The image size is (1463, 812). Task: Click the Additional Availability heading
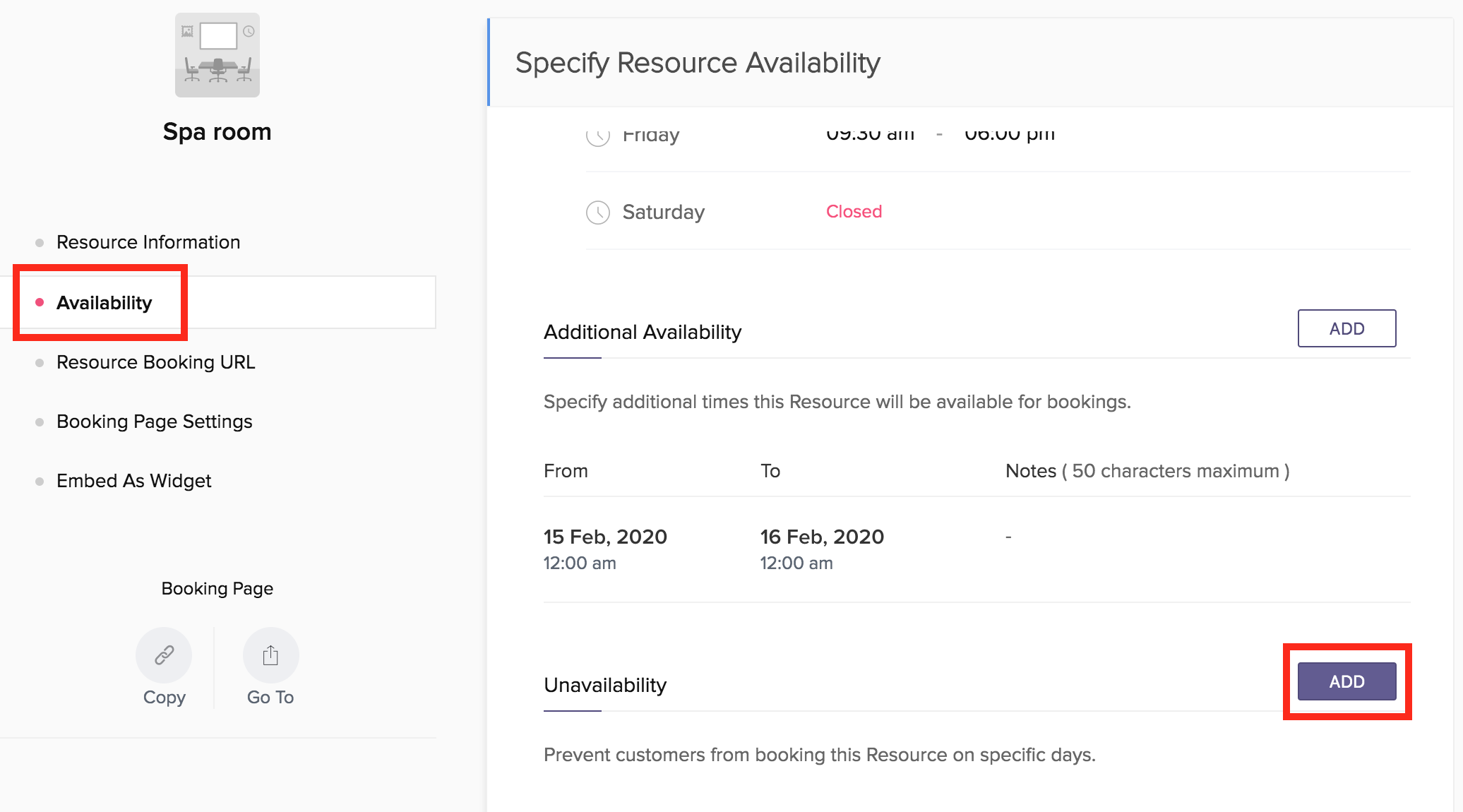[x=642, y=332]
